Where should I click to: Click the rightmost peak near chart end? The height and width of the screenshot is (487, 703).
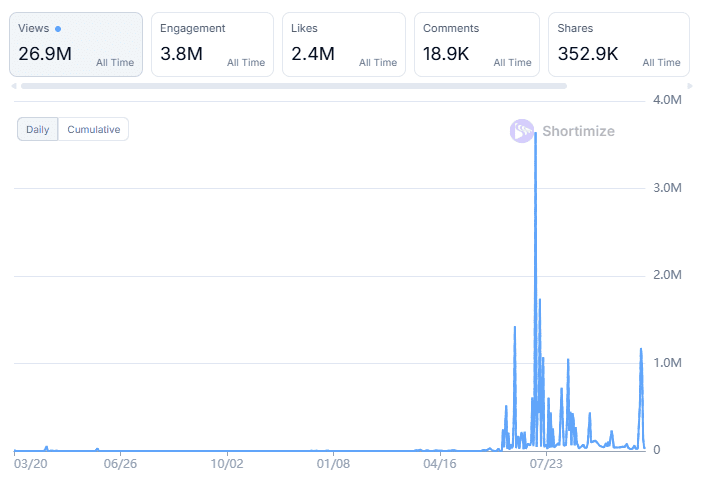(640, 350)
